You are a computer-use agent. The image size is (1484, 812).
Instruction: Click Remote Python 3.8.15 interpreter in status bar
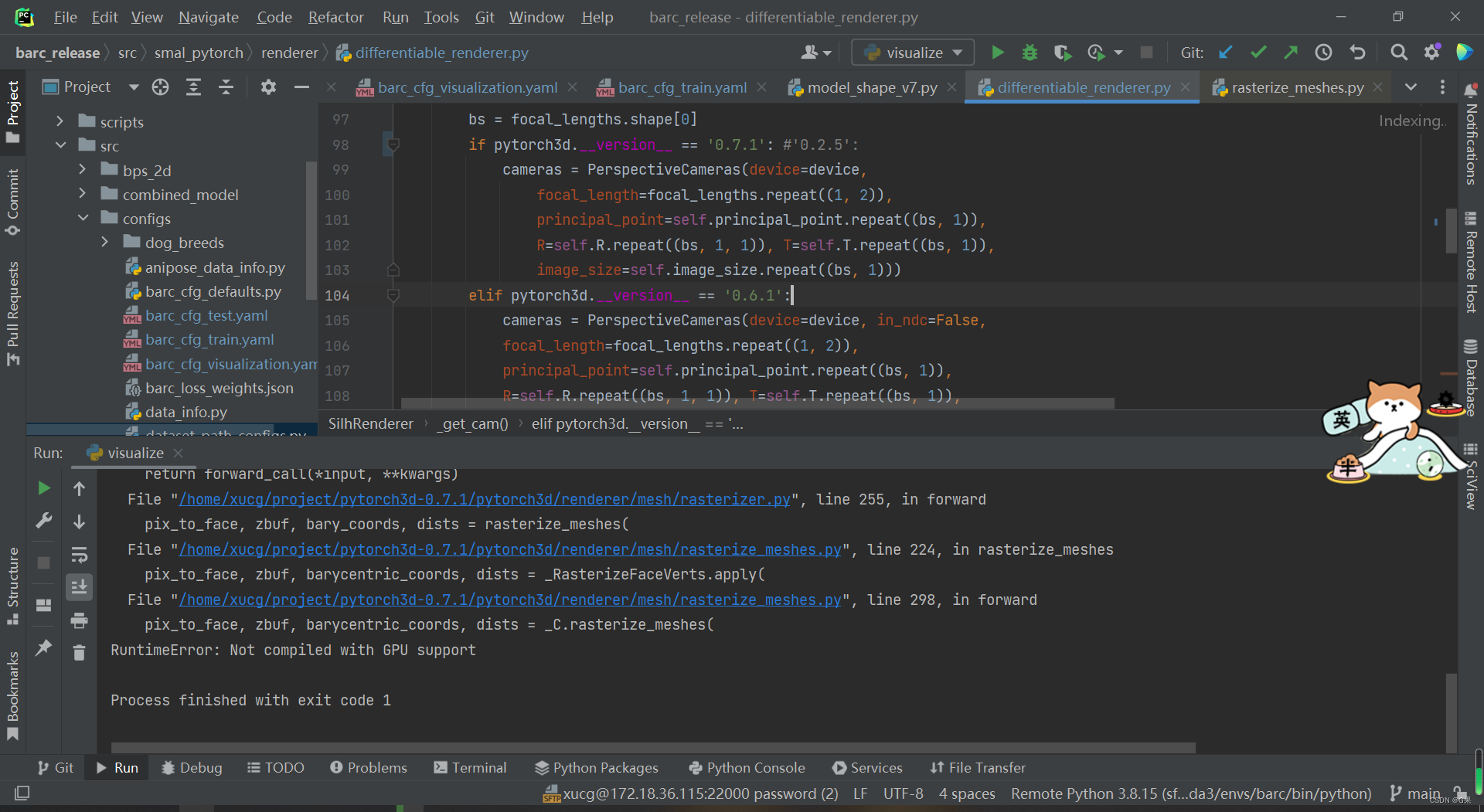[1191, 793]
